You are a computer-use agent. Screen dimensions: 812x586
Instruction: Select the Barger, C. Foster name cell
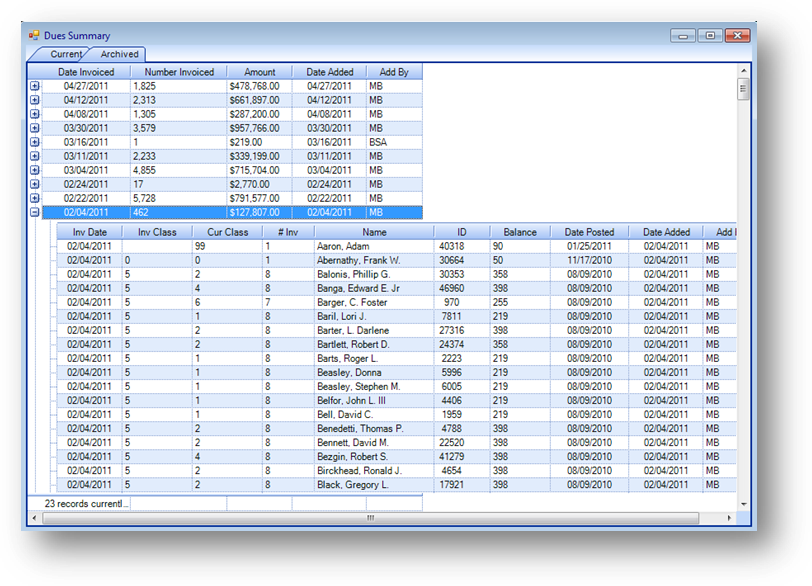coord(374,302)
